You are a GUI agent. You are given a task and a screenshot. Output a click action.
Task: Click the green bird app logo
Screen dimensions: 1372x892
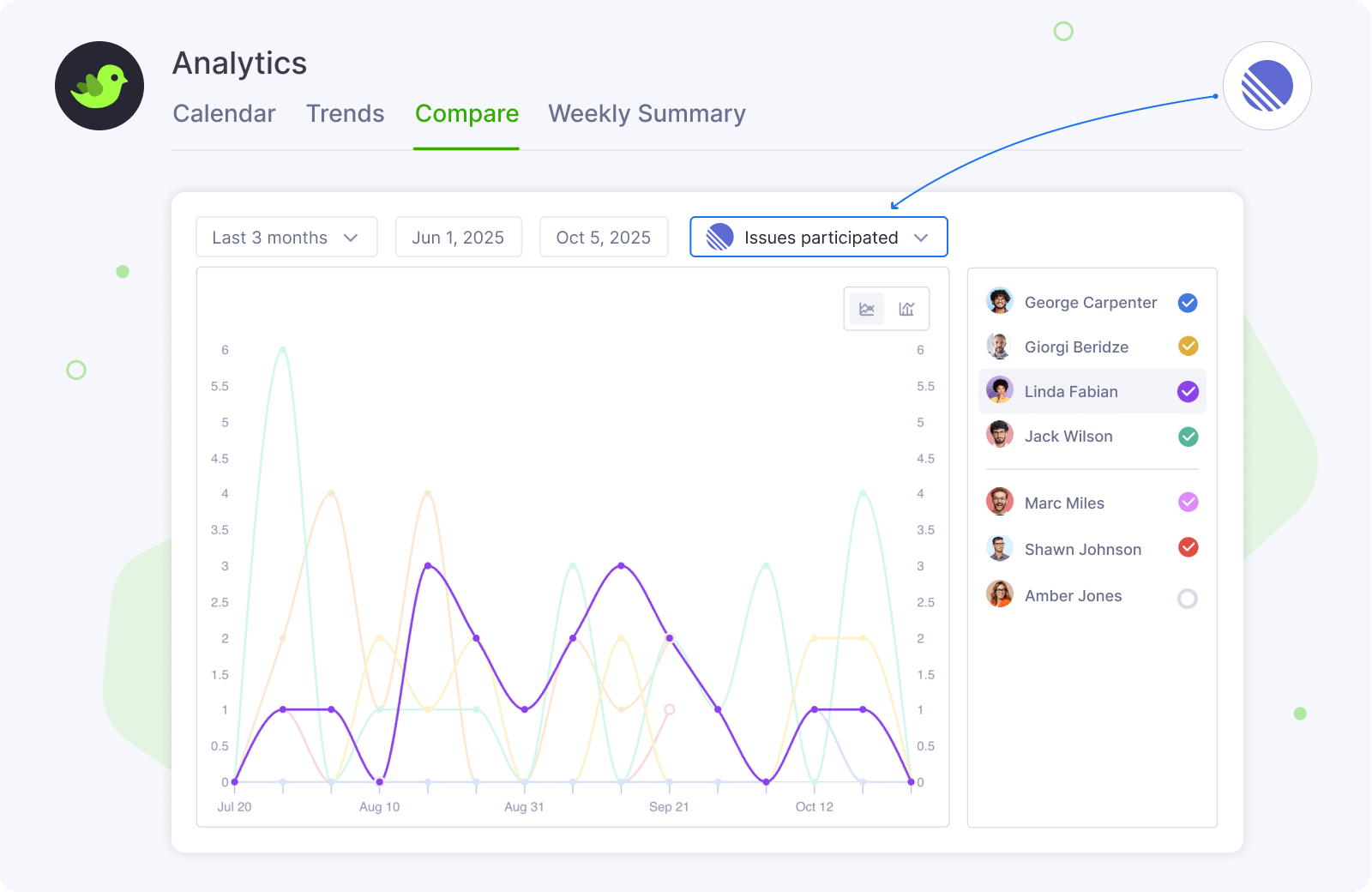[99, 86]
